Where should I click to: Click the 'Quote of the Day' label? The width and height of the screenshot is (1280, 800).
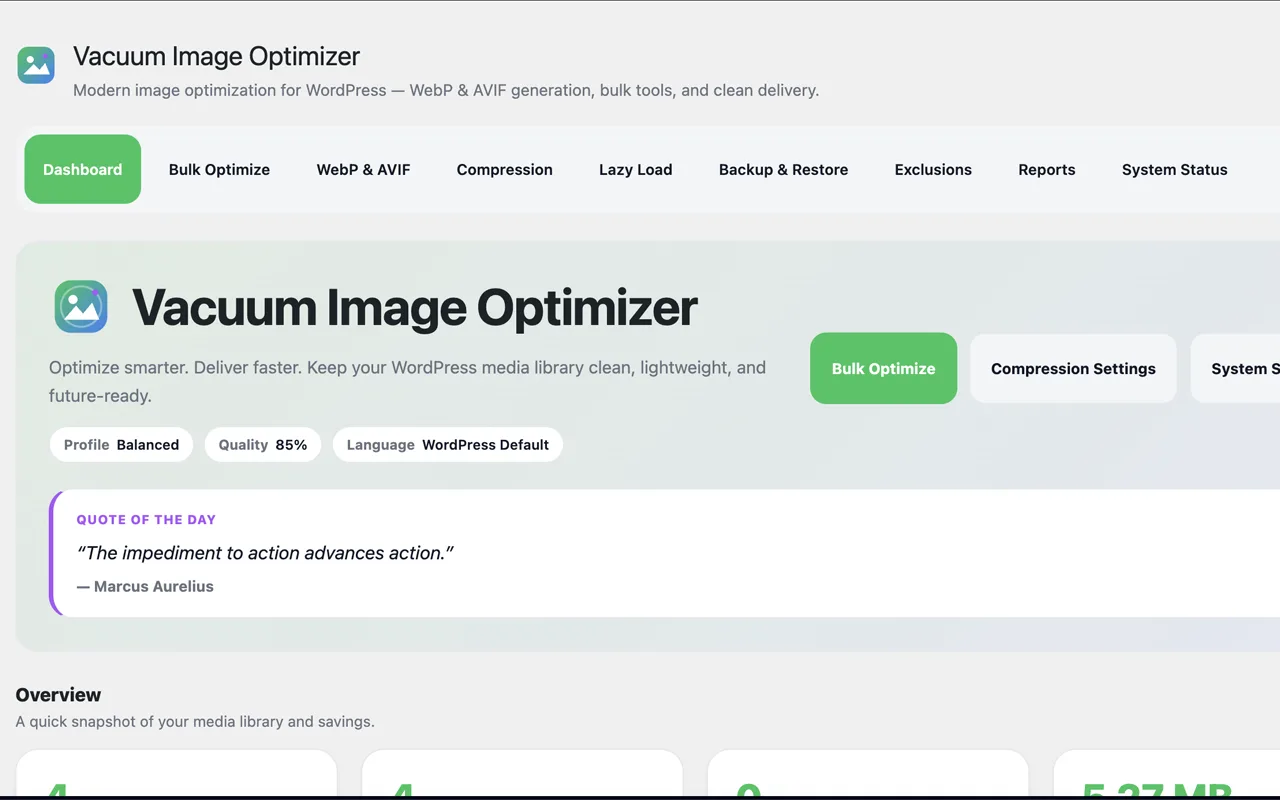[x=146, y=520]
